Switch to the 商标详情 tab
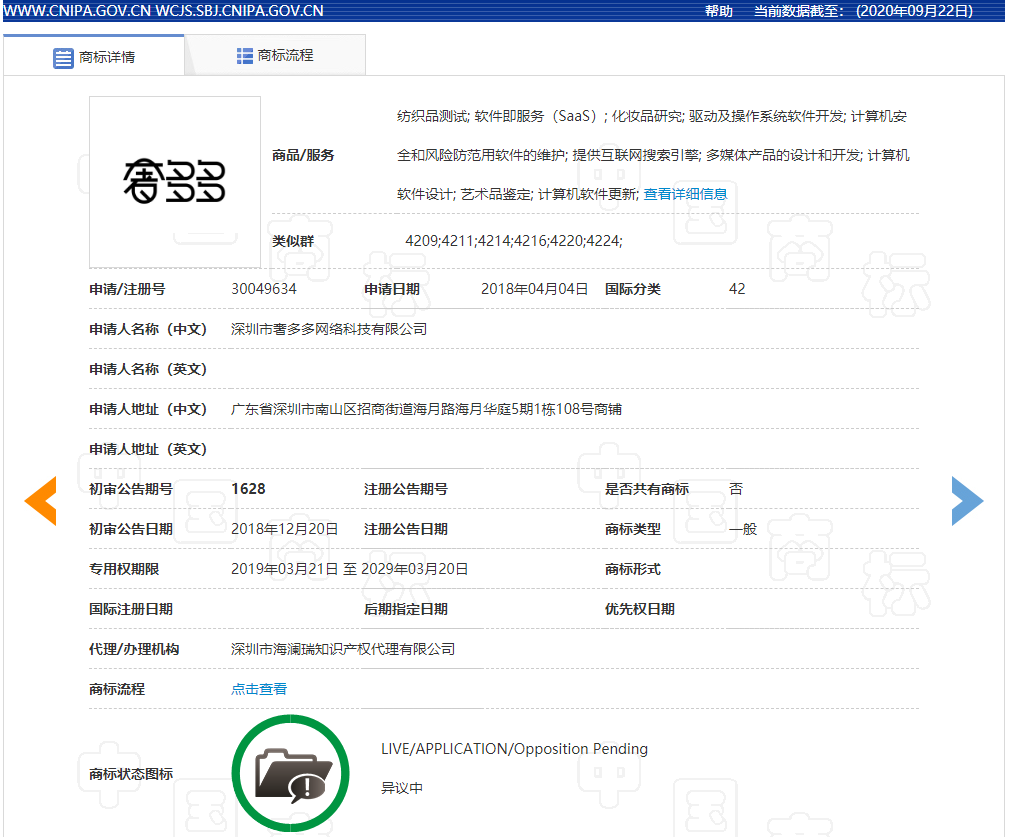 [x=94, y=56]
